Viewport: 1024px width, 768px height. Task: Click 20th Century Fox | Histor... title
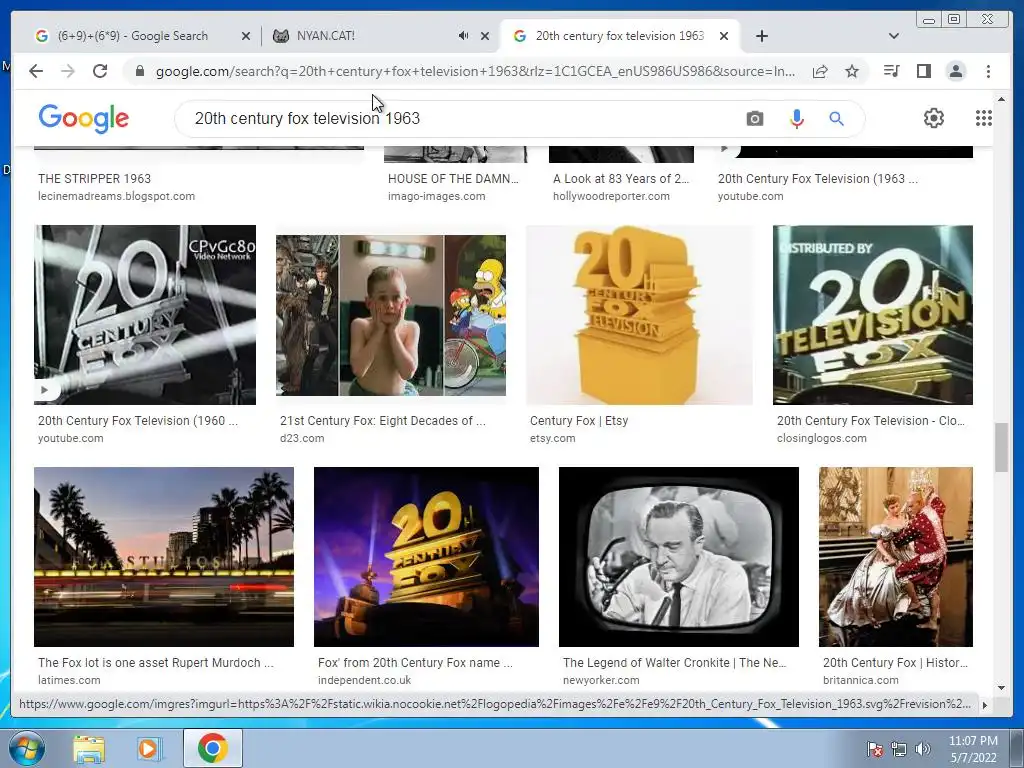[895, 663]
